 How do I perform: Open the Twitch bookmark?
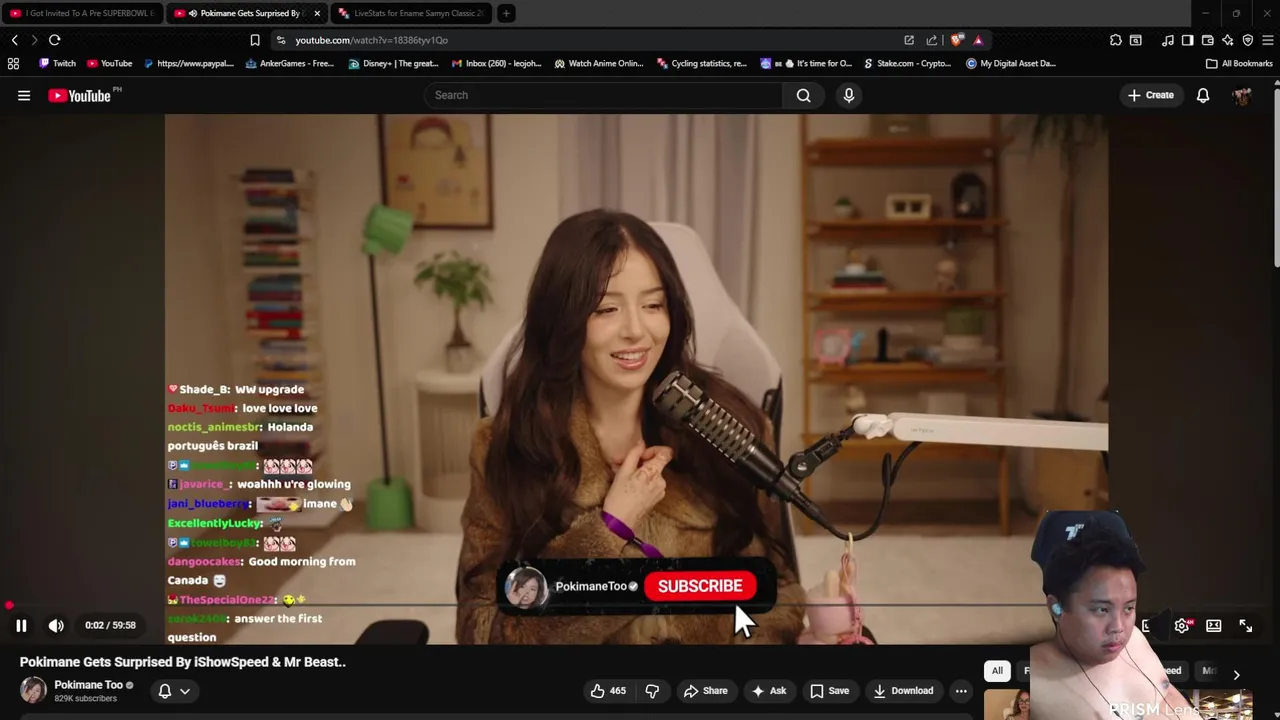(57, 63)
